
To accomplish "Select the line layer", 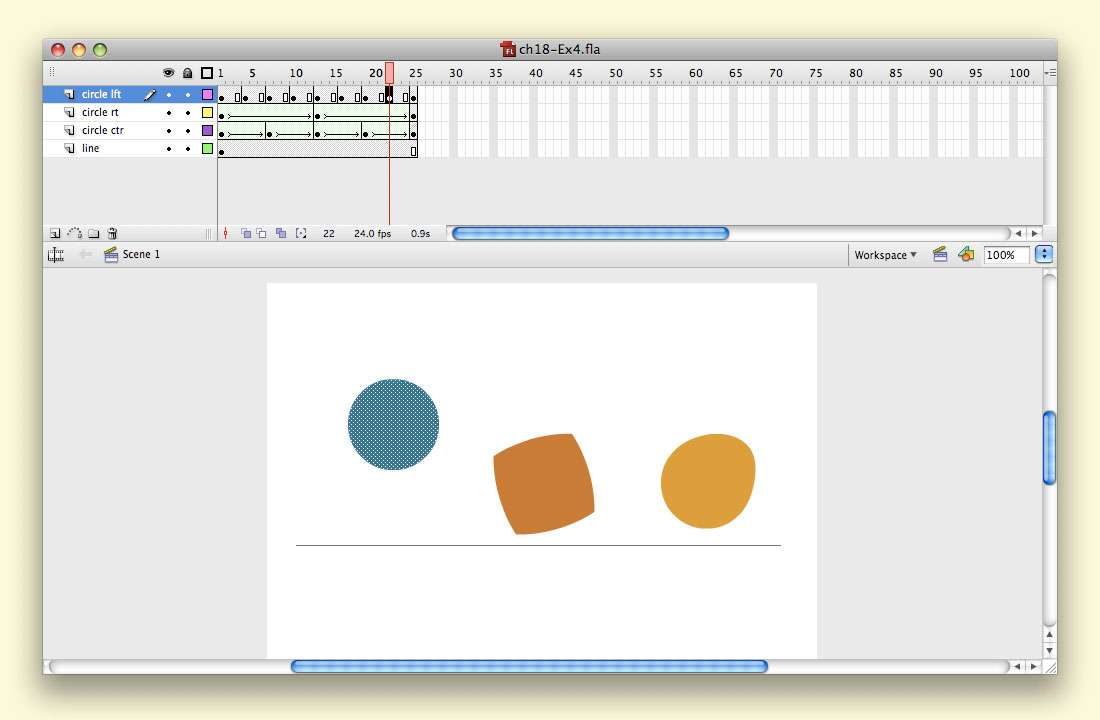I will (x=91, y=149).
